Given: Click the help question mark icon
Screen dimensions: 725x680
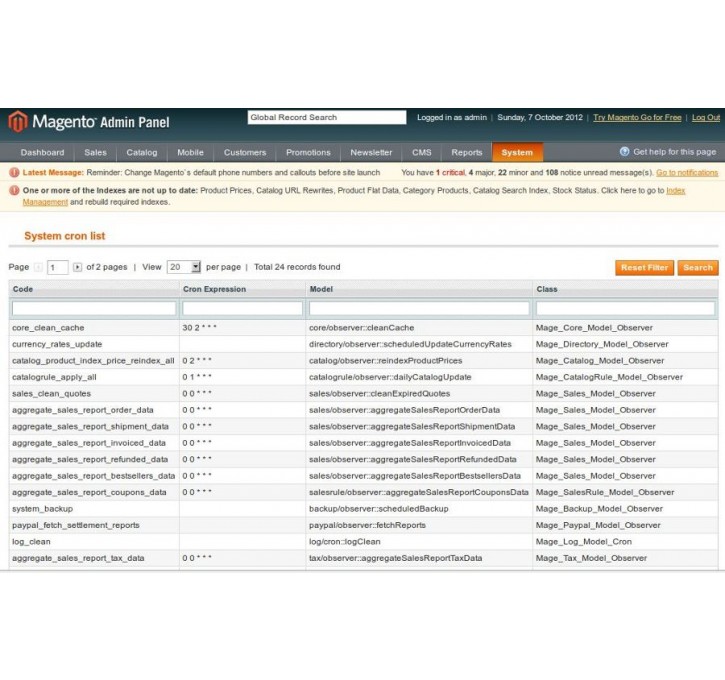Looking at the screenshot, I should pyautogui.click(x=624, y=152).
